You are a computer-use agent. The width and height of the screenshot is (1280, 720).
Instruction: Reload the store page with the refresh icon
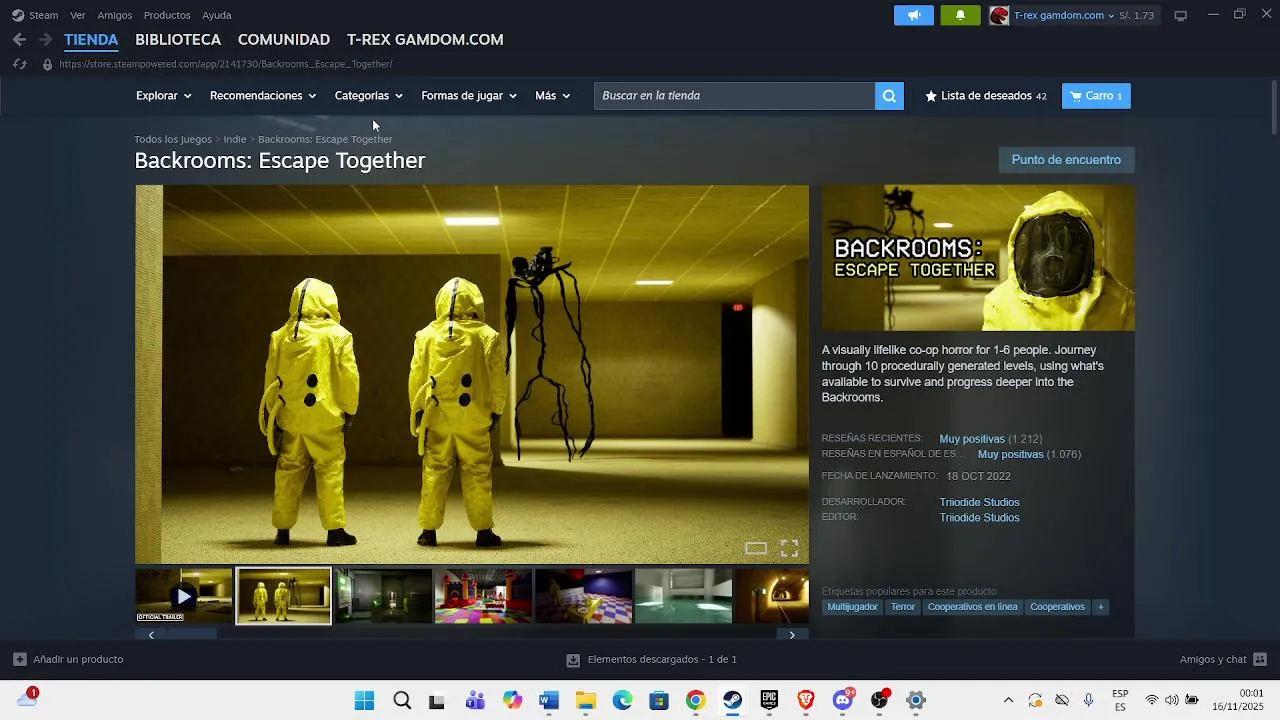19,64
